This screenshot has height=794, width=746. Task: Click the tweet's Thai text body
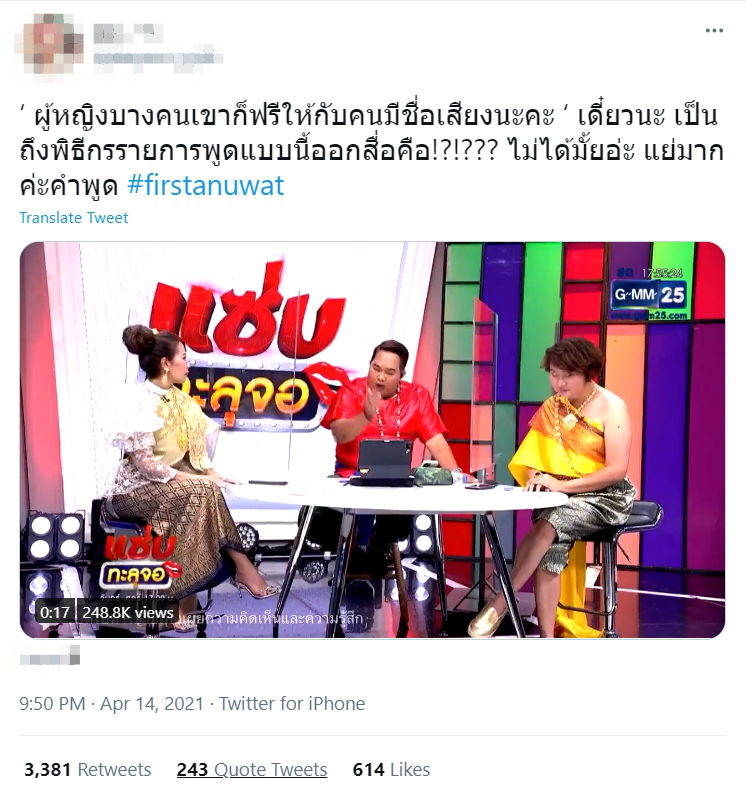point(371,150)
